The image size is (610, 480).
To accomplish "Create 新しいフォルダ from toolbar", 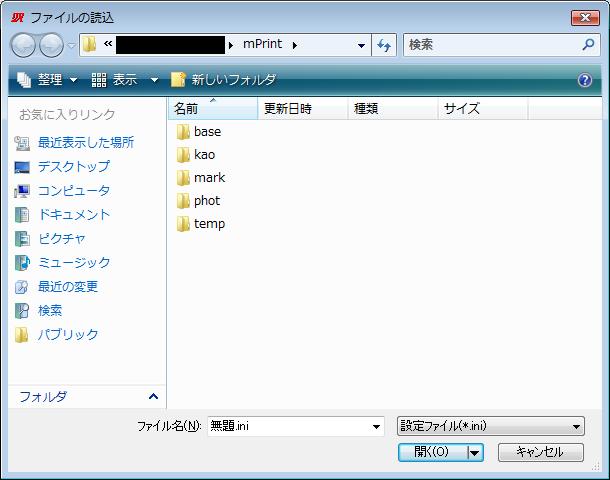I will 223,80.
